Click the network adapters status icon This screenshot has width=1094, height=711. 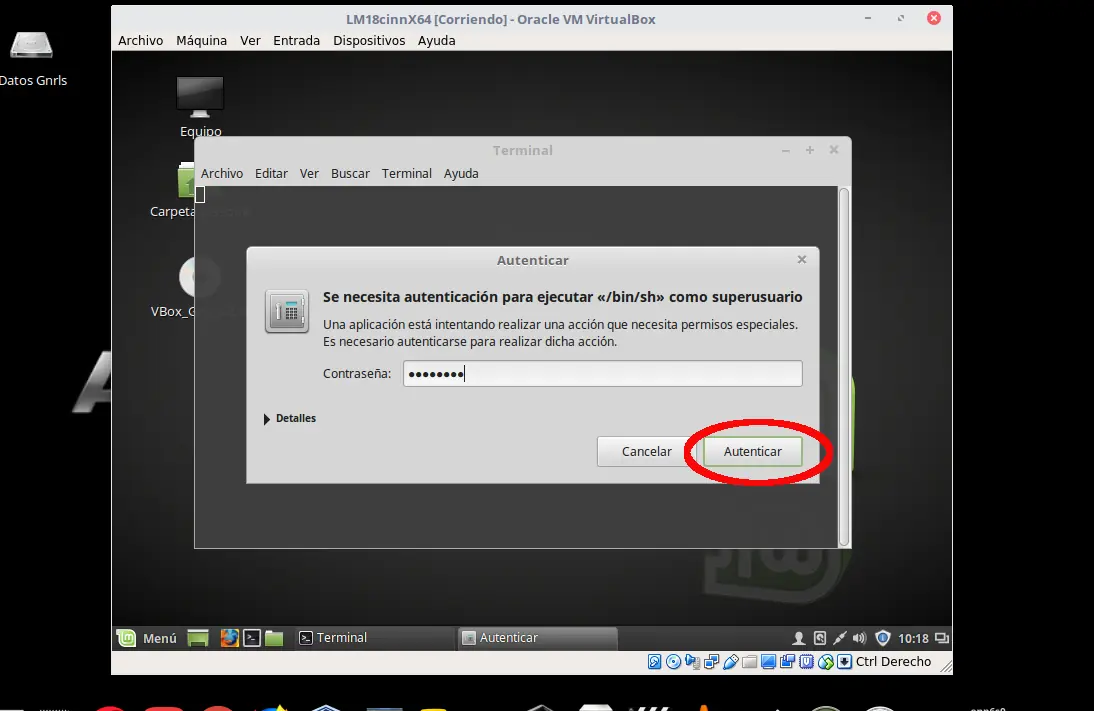click(x=710, y=661)
